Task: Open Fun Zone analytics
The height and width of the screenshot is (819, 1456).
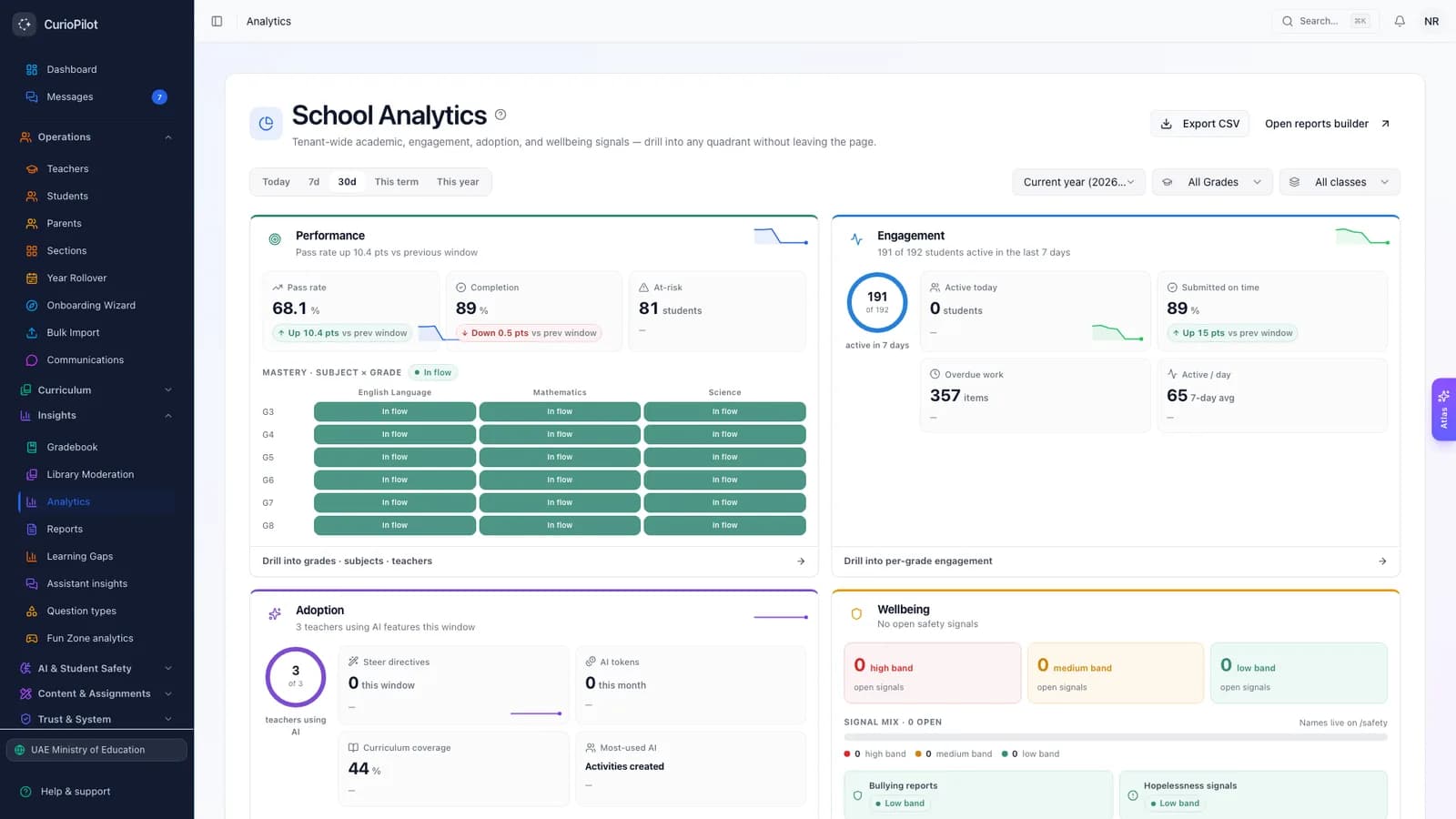Action: click(96, 638)
